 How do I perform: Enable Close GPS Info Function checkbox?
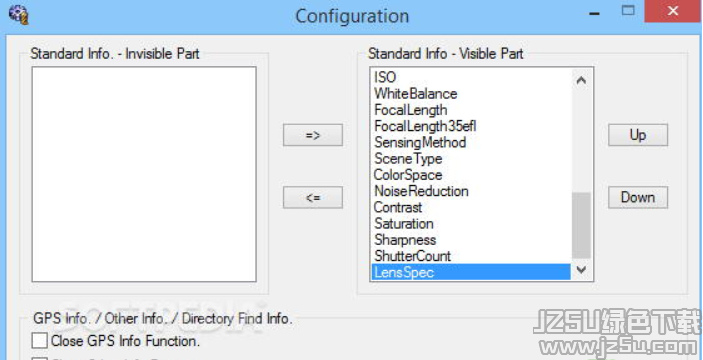coord(39,341)
